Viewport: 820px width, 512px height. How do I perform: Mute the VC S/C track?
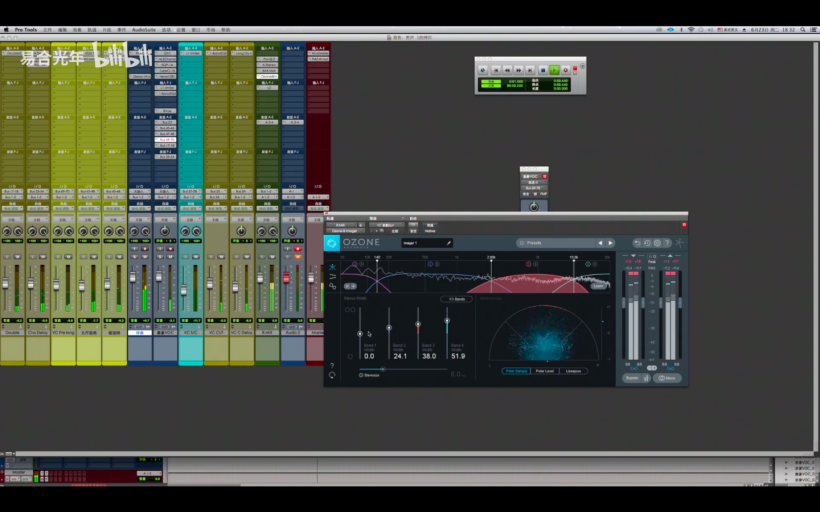tap(196, 257)
